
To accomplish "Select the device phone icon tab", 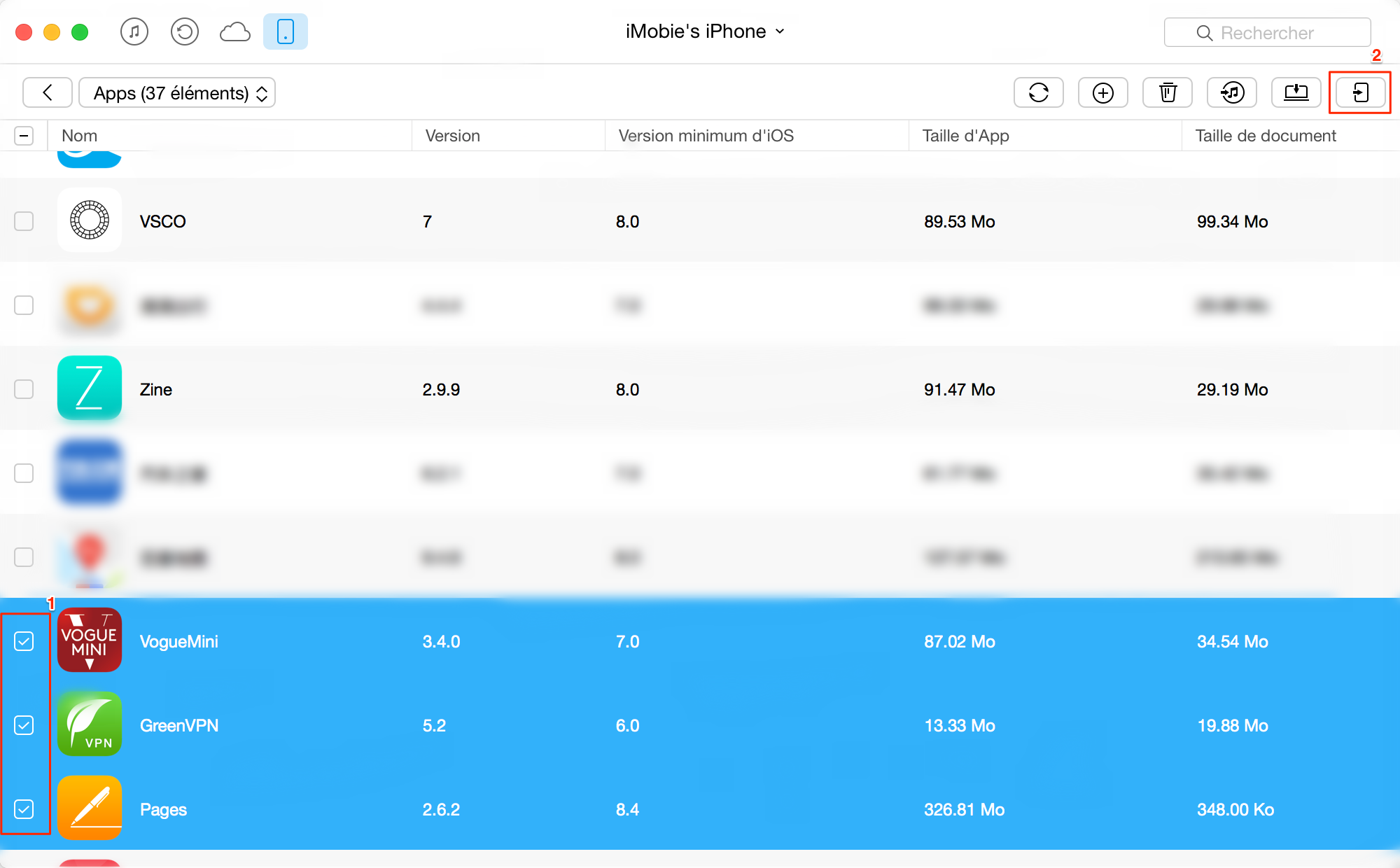I will click(x=285, y=32).
